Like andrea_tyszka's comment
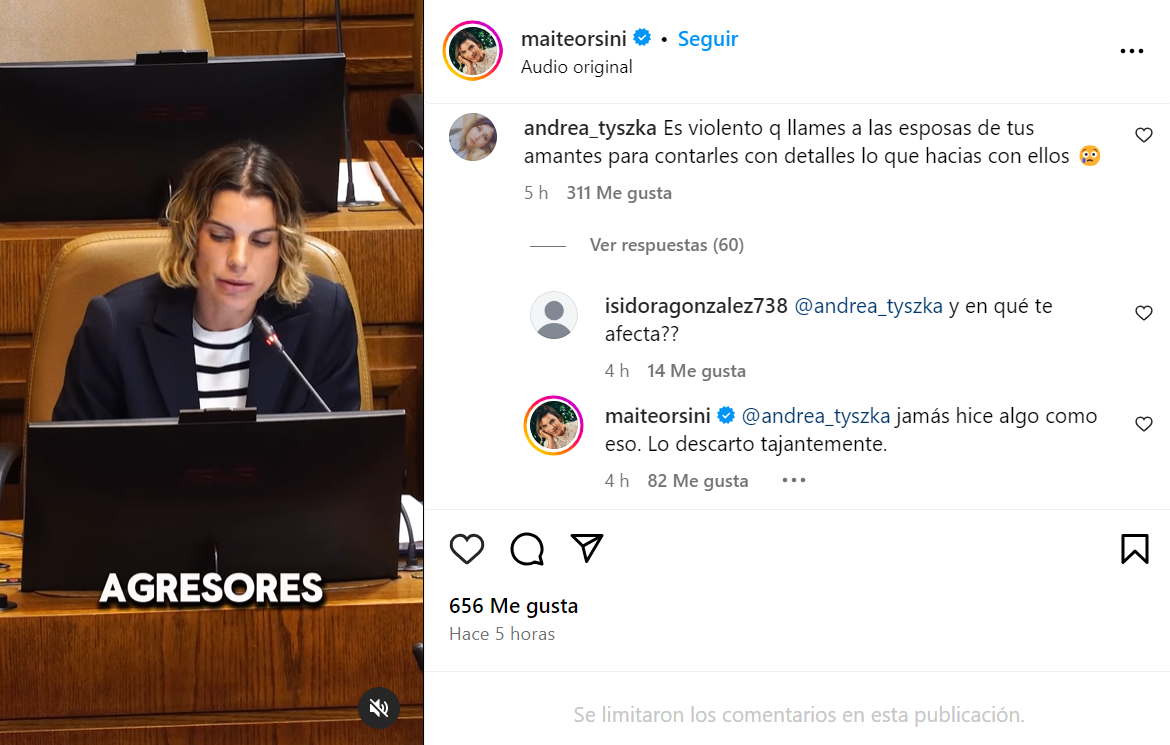1170x745 pixels. click(x=1143, y=135)
